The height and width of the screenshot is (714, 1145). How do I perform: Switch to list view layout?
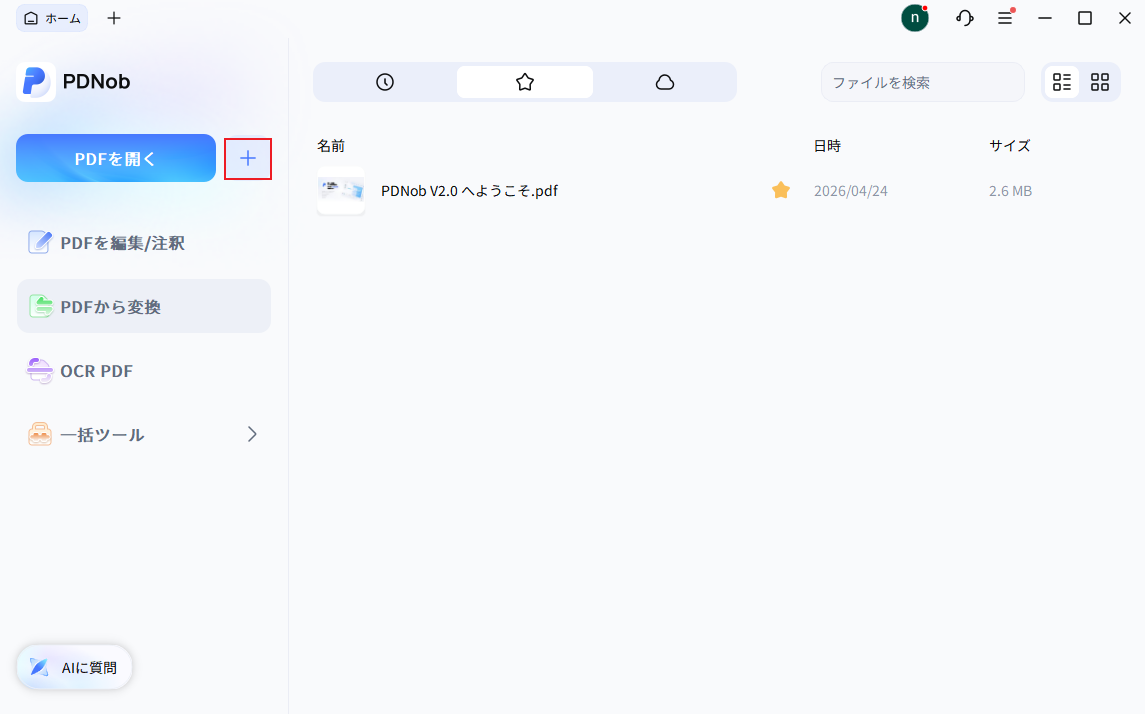tap(1062, 82)
